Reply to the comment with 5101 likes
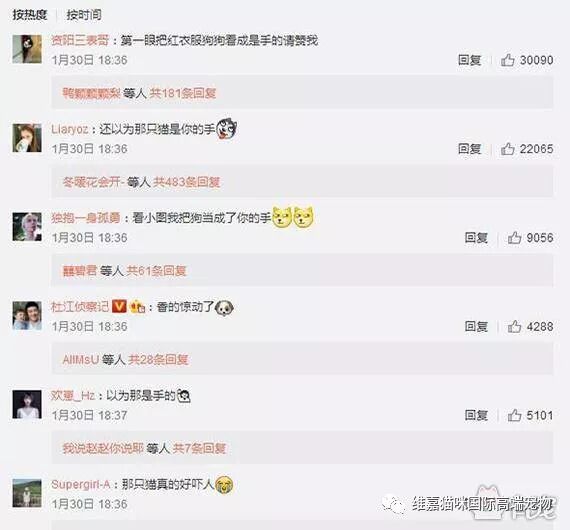 476,415
